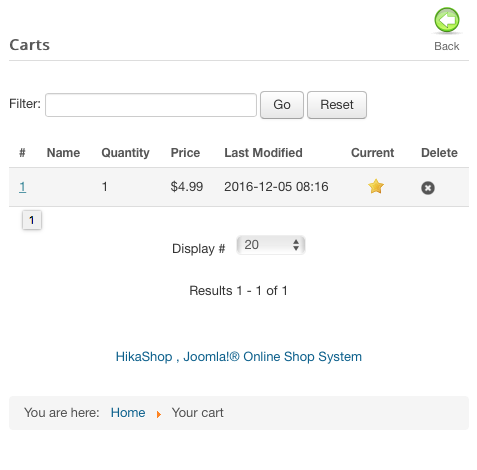Viewport: 477px width, 470px height.
Task: Click the gold star Current cart icon
Action: click(x=376, y=186)
